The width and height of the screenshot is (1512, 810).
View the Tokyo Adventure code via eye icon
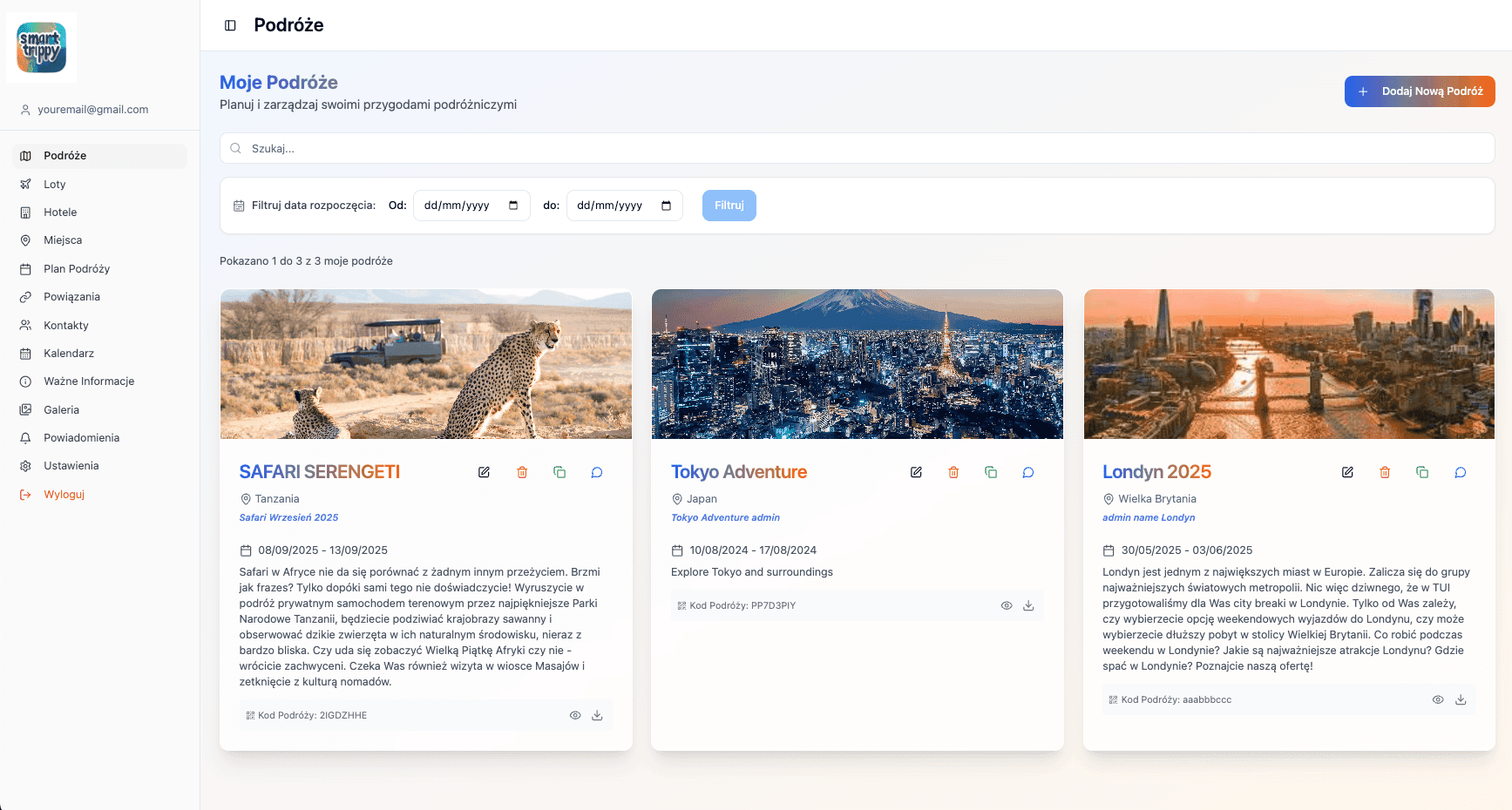tap(1007, 605)
